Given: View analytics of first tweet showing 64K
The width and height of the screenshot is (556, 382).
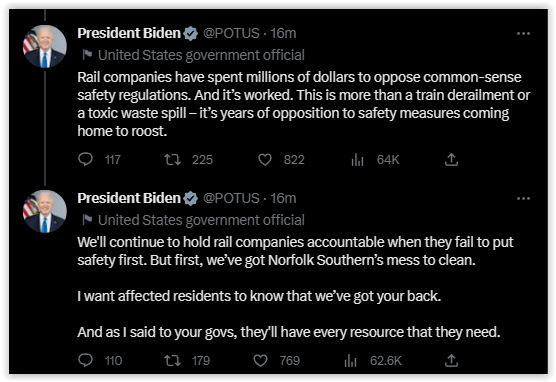Looking at the screenshot, I should click(x=357, y=160).
